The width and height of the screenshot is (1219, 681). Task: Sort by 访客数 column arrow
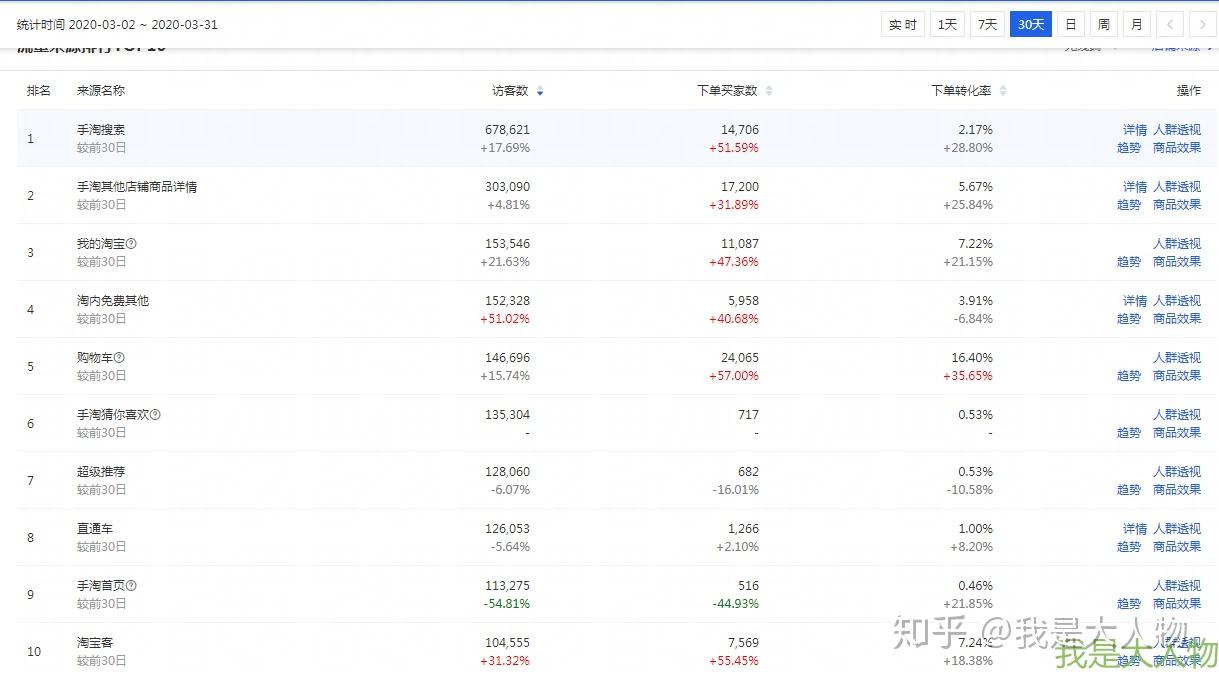click(x=540, y=91)
